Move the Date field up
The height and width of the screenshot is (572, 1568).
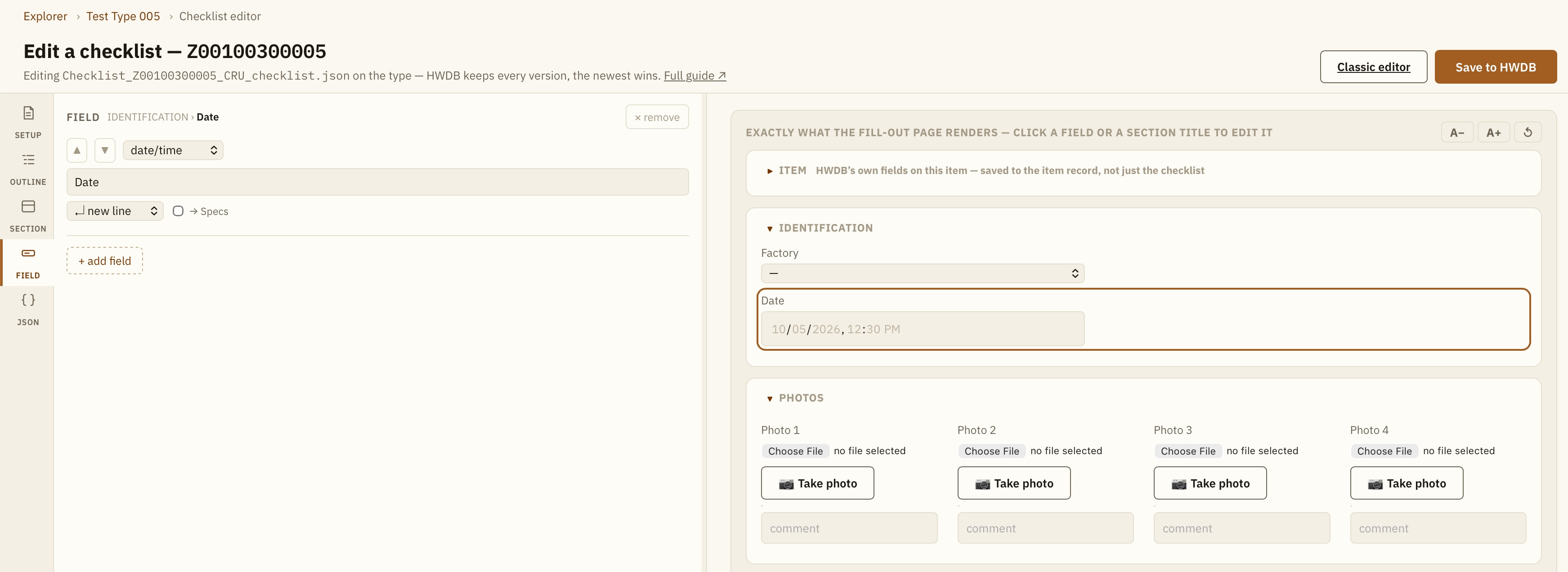tap(77, 150)
